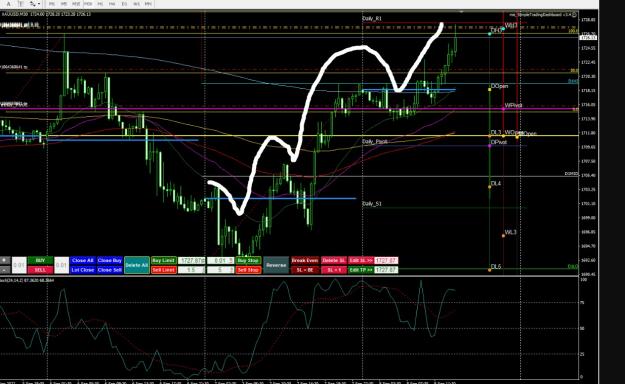The width and height of the screenshot is (625, 384).
Task: Click the minus button on trading panel
Action: pyautogui.click(x=5, y=270)
